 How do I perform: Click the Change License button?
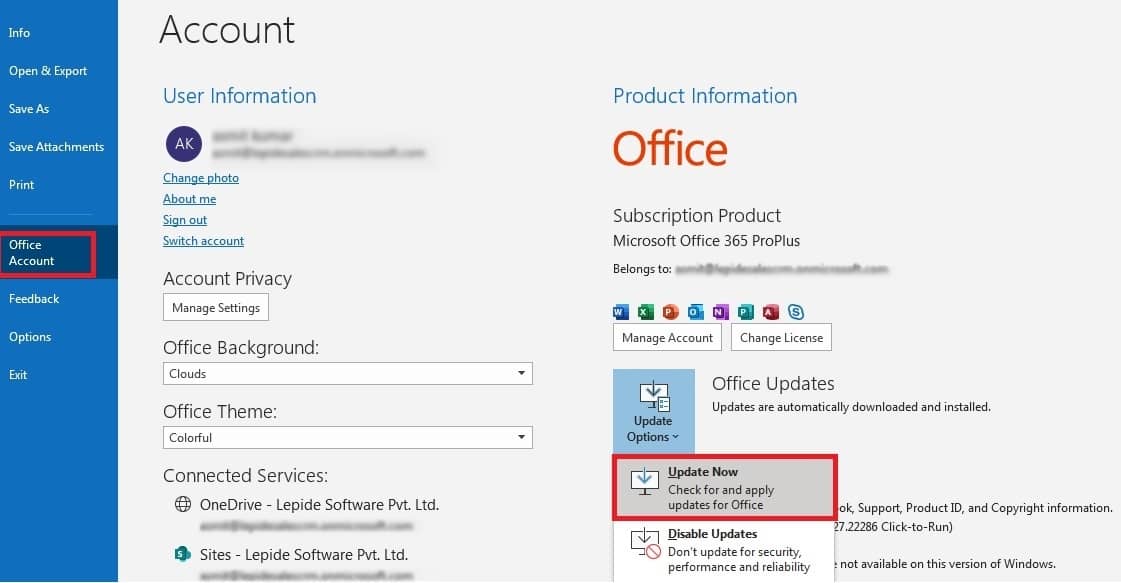[781, 338]
